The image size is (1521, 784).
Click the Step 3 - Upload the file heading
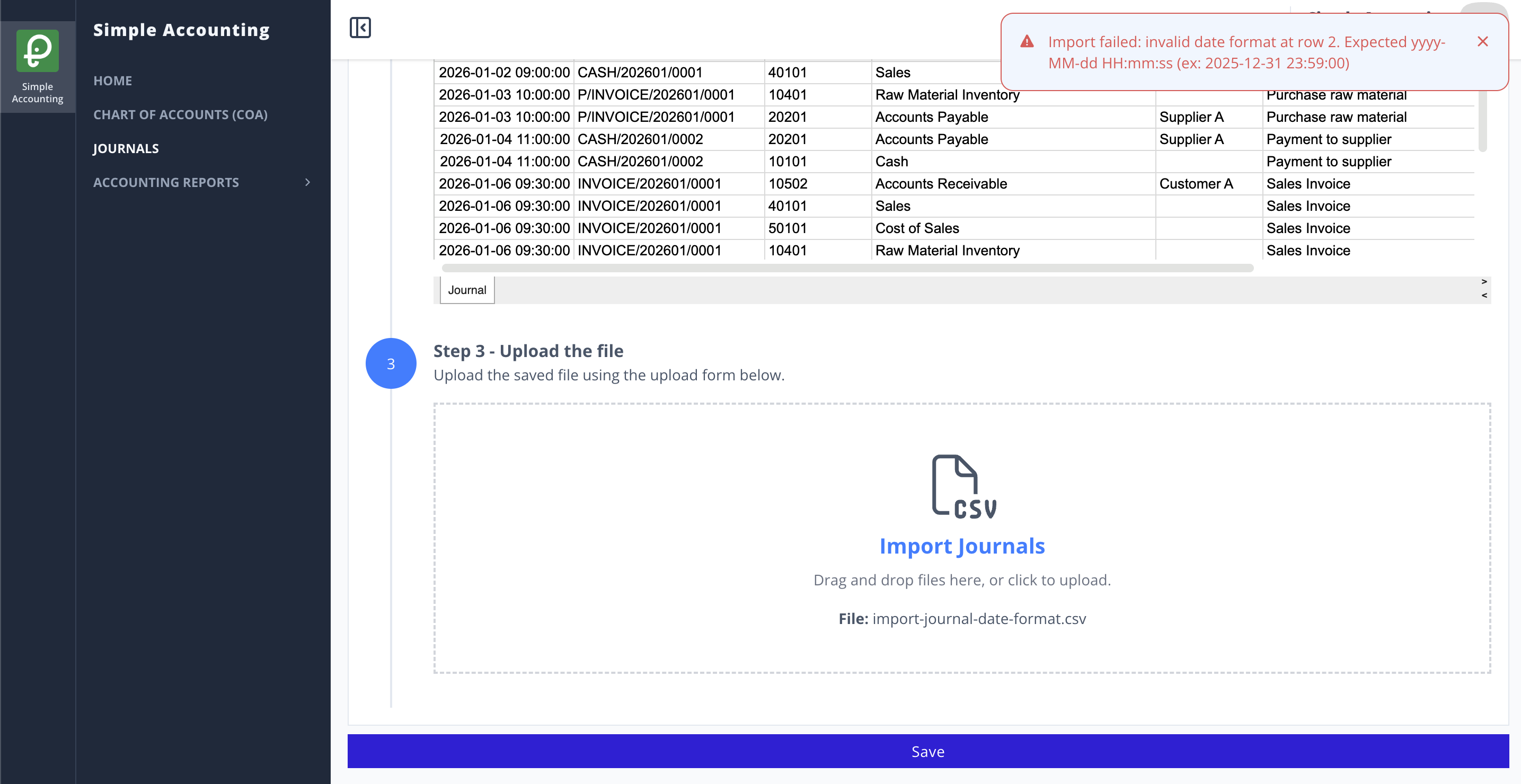coord(528,351)
